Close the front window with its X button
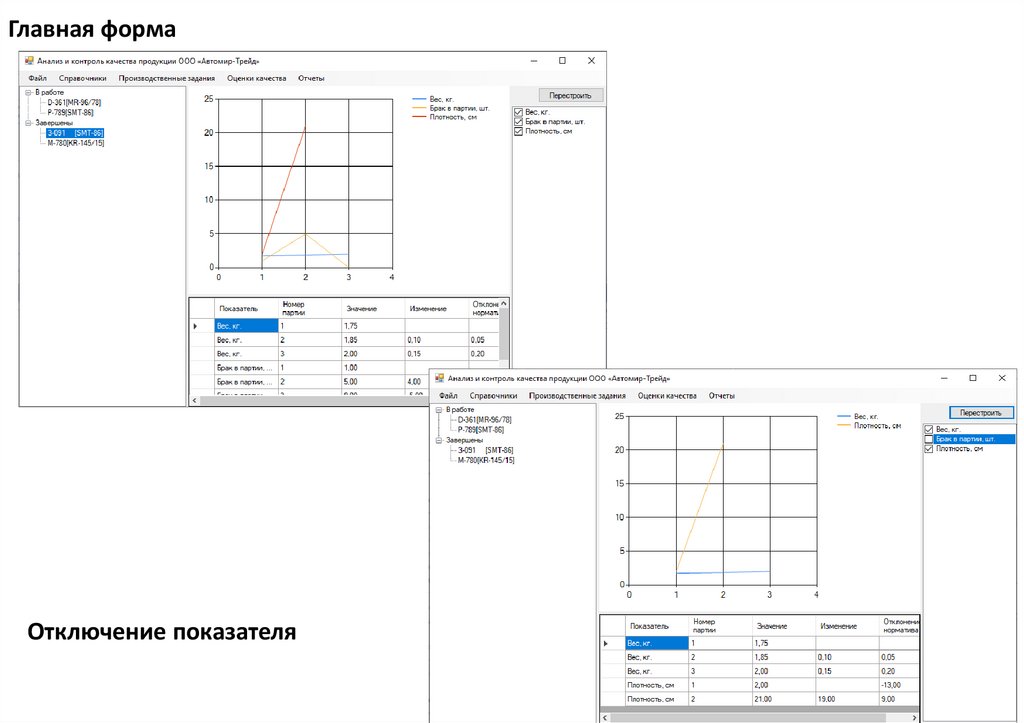Screen dimensions: 1024x723 1001,378
